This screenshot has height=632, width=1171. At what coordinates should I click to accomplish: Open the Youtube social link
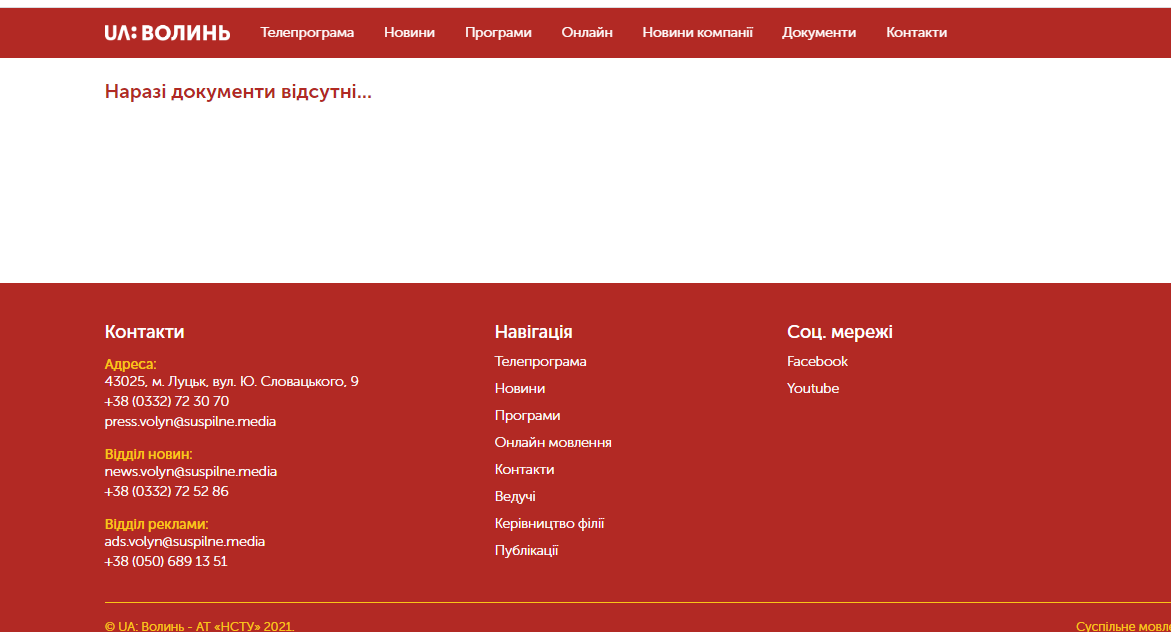[x=813, y=388]
